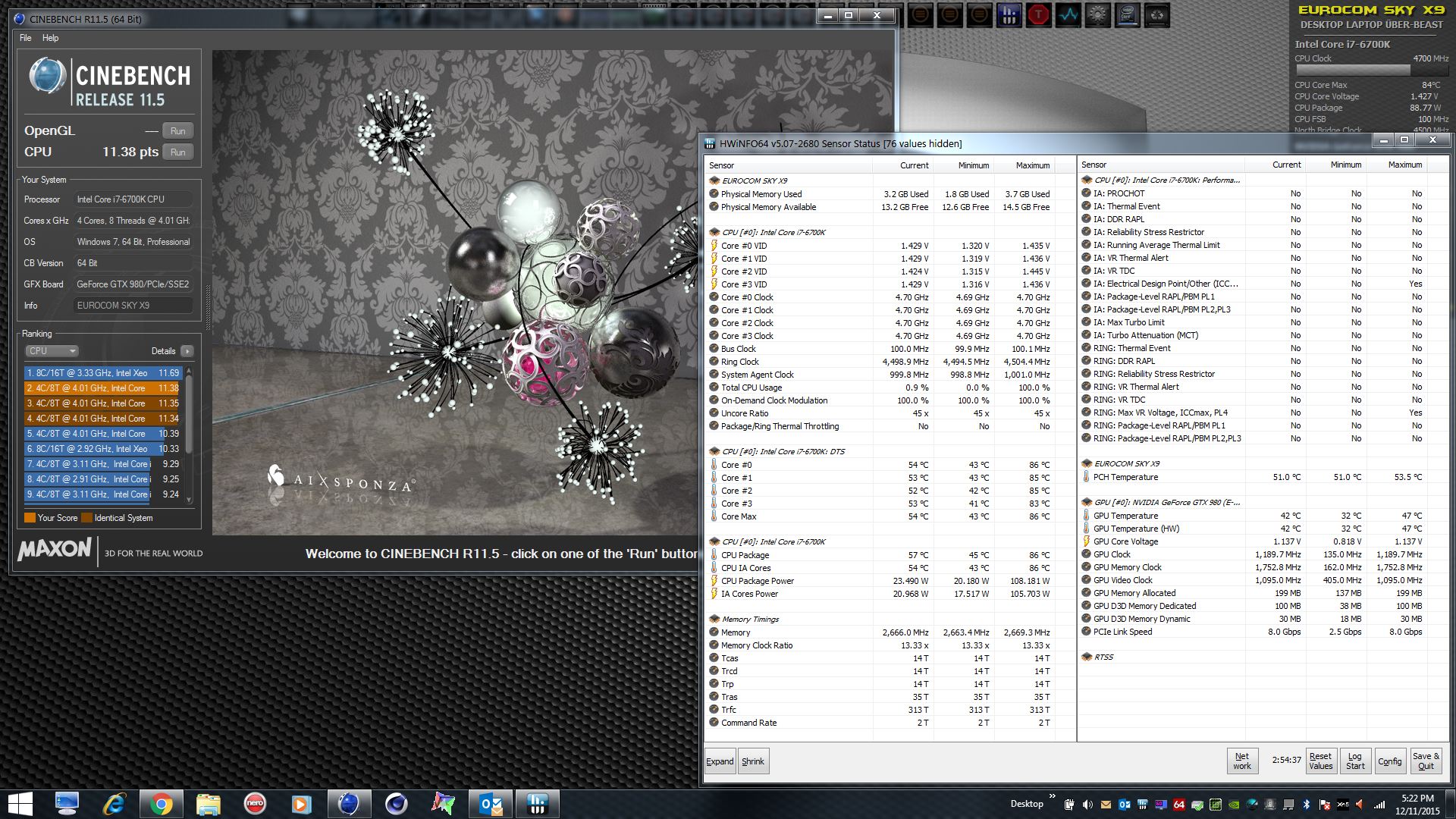Screen dimensions: 1456x819
Task: Click the Info field containing EUROCOM SKY X9
Action: click(133, 306)
